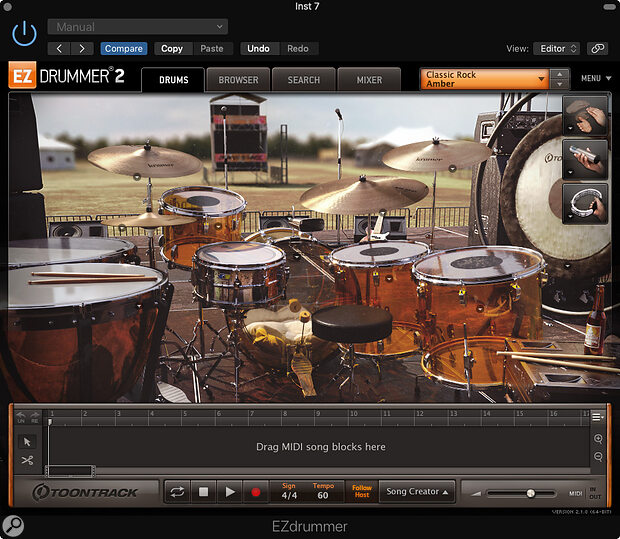Open the MENU dropdown
Screen dimensions: 620x539
point(596,78)
